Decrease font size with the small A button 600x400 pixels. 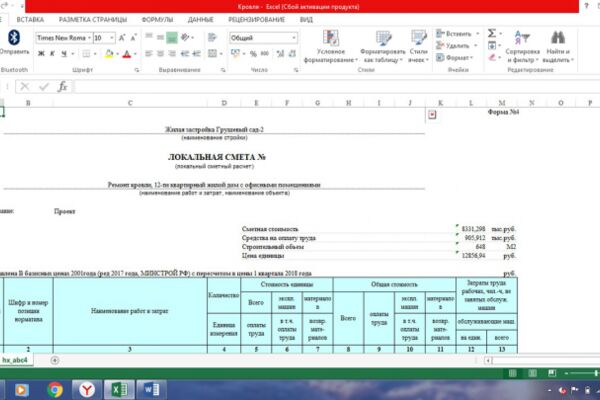(133, 38)
